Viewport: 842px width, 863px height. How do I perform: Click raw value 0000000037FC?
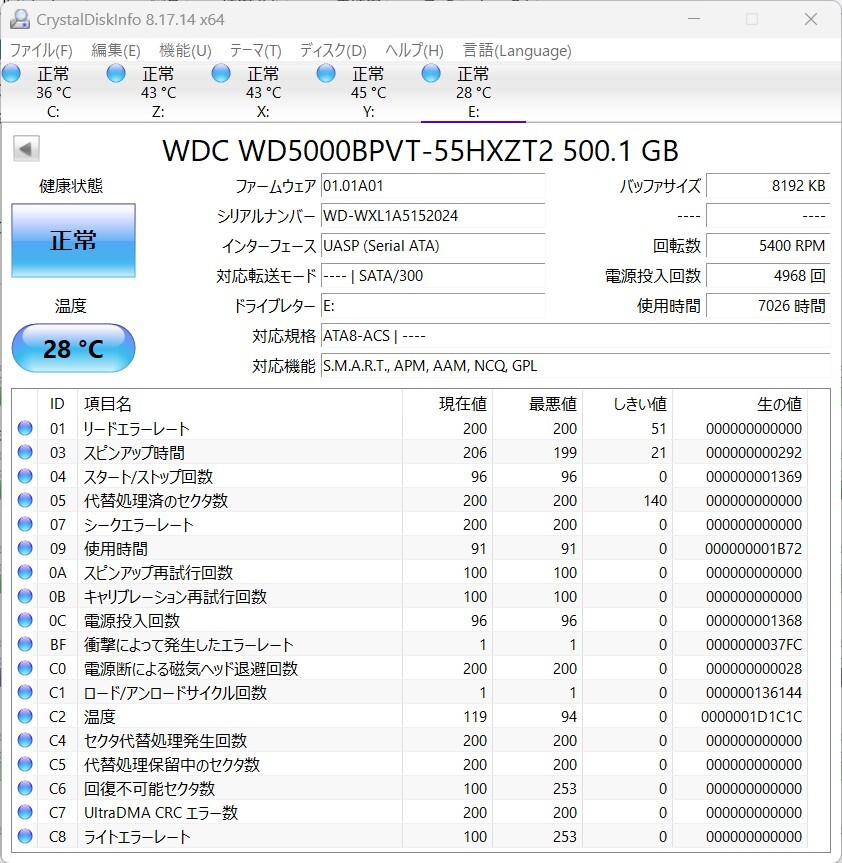coord(753,644)
